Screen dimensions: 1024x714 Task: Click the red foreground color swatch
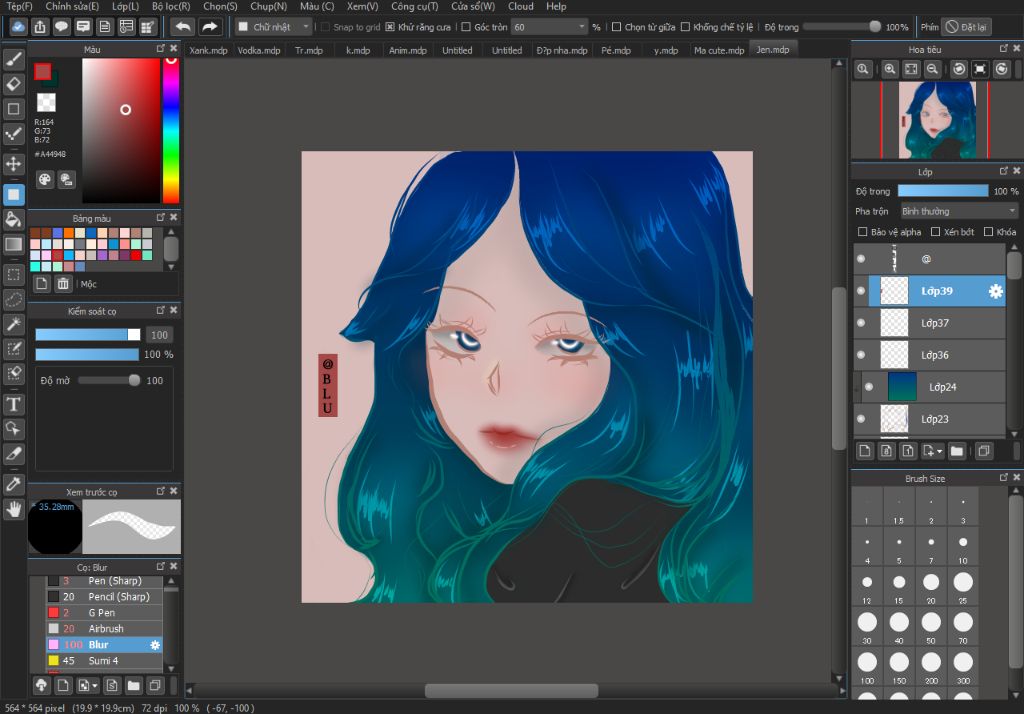[42, 71]
